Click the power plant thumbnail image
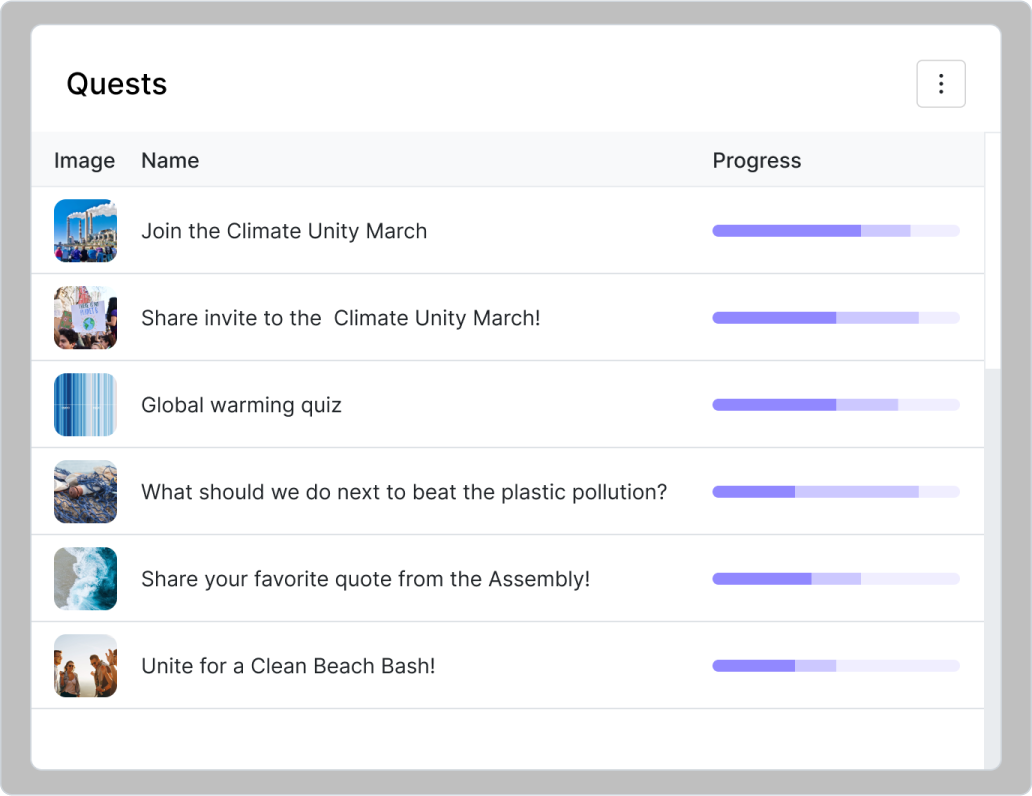The width and height of the screenshot is (1032, 796). tap(85, 231)
